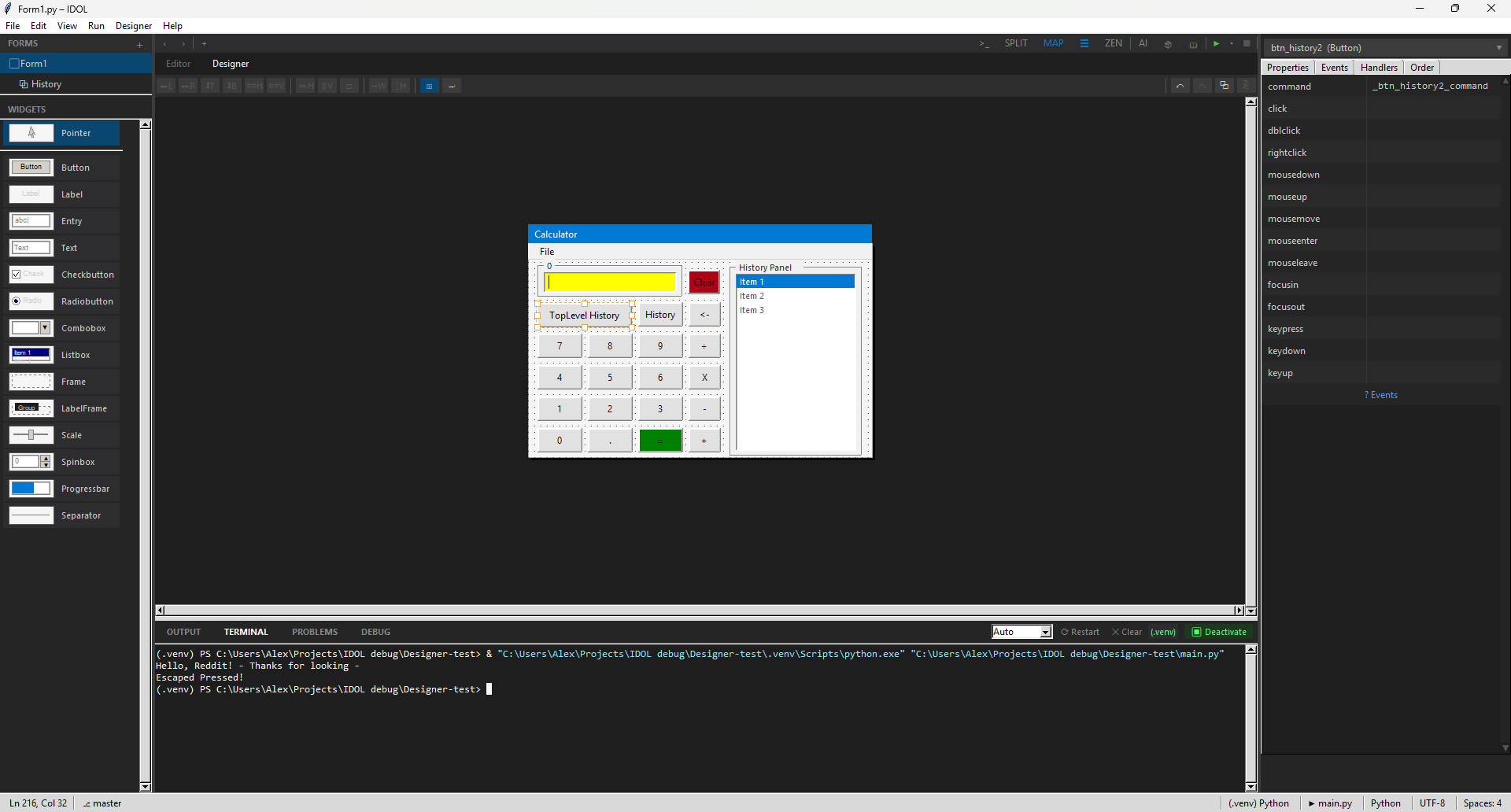Click the Paste clipboard icon
1511x812 pixels.
pyautogui.click(x=1245, y=86)
